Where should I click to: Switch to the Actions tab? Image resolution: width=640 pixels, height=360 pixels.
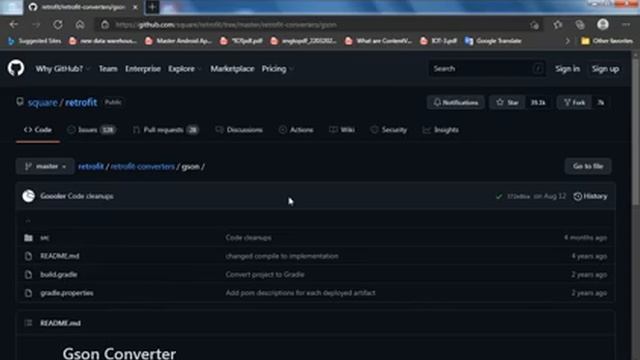(296, 130)
